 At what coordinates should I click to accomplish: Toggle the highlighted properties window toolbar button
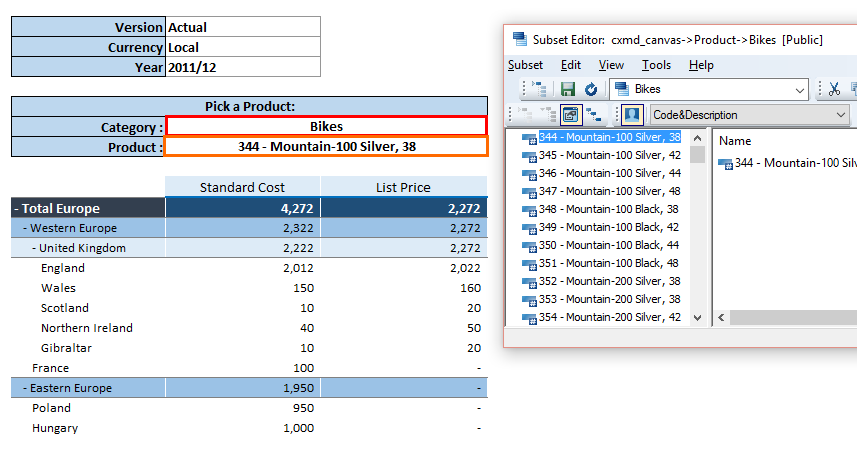(x=570, y=115)
